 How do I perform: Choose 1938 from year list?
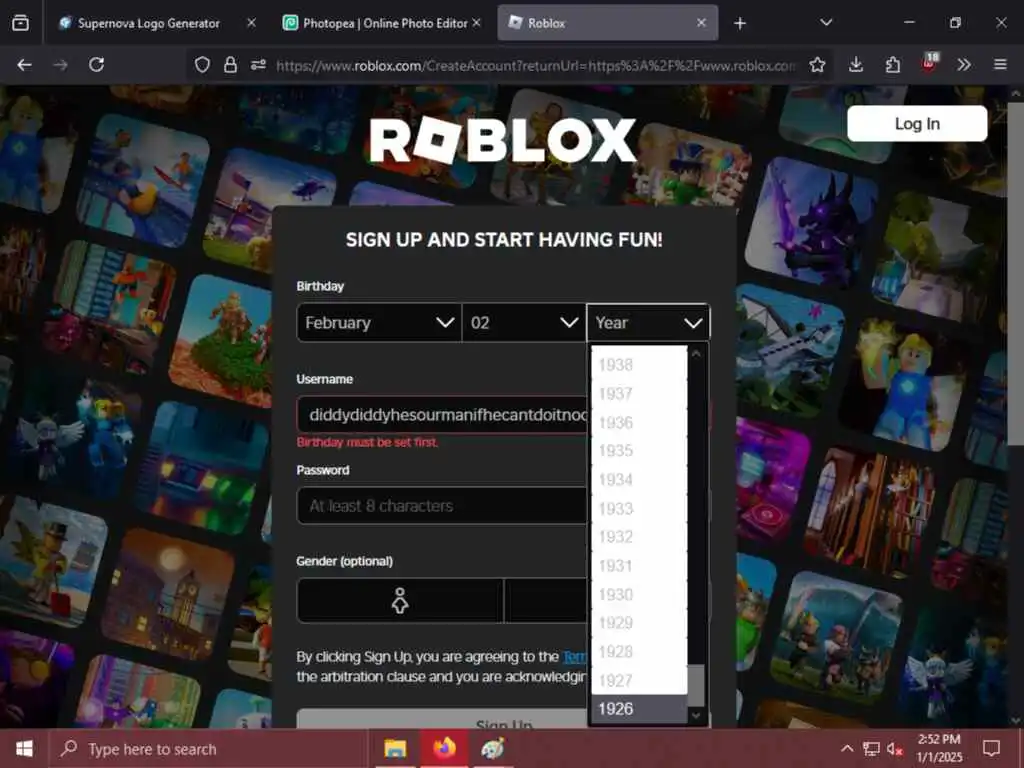639,364
